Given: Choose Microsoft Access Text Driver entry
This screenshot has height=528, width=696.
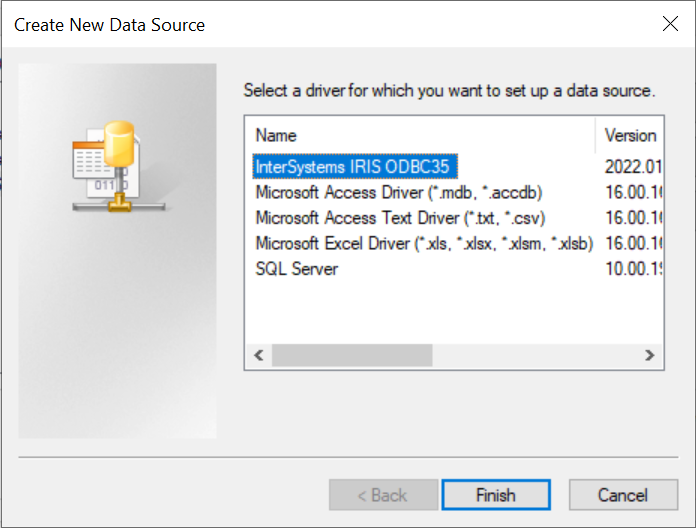Looking at the screenshot, I should coord(399,218).
